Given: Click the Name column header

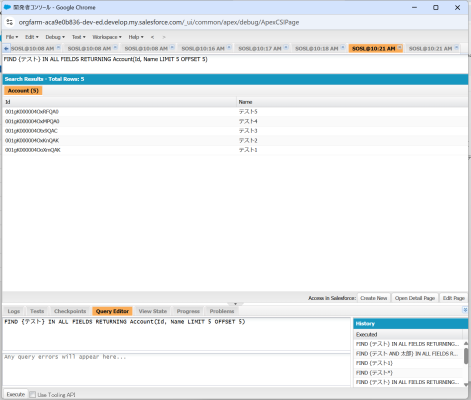Looking at the screenshot, I should pyautogui.click(x=352, y=102).
